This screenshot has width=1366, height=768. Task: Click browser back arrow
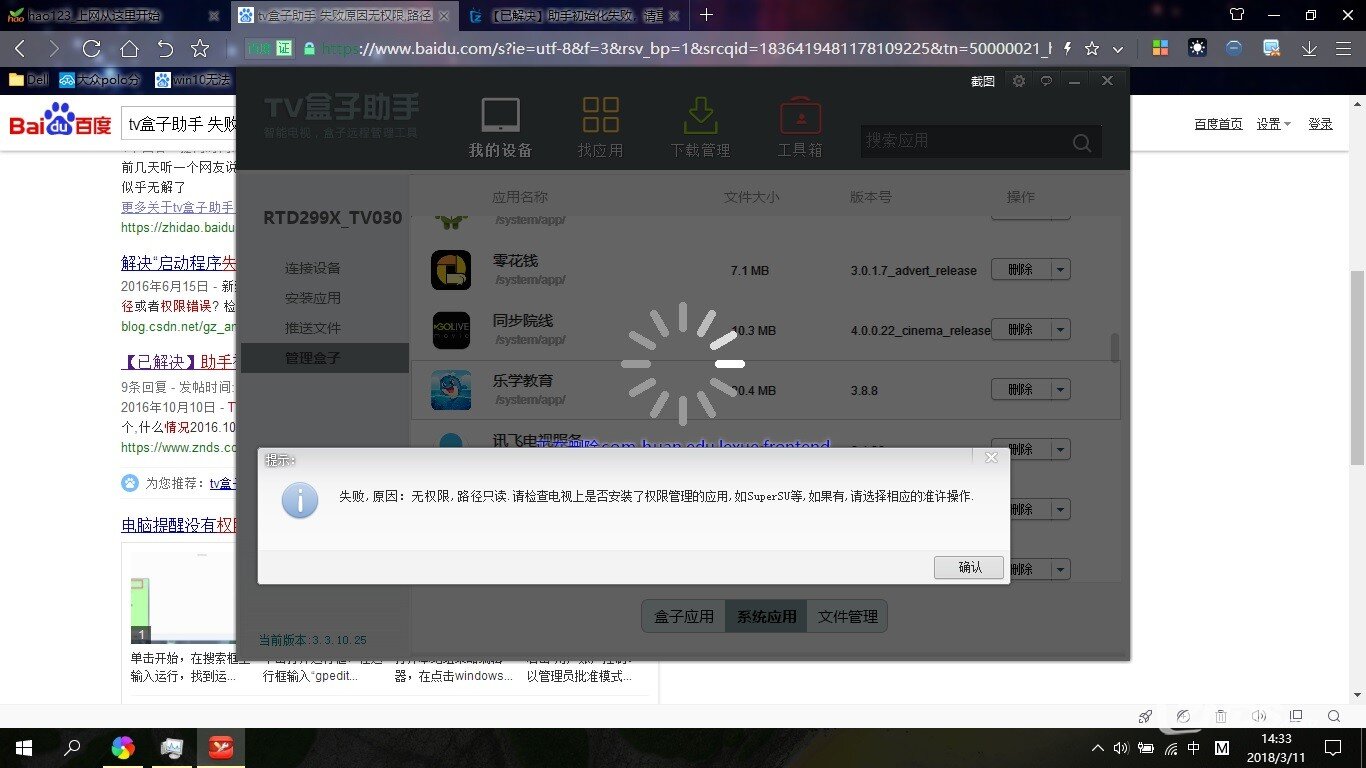click(20, 49)
